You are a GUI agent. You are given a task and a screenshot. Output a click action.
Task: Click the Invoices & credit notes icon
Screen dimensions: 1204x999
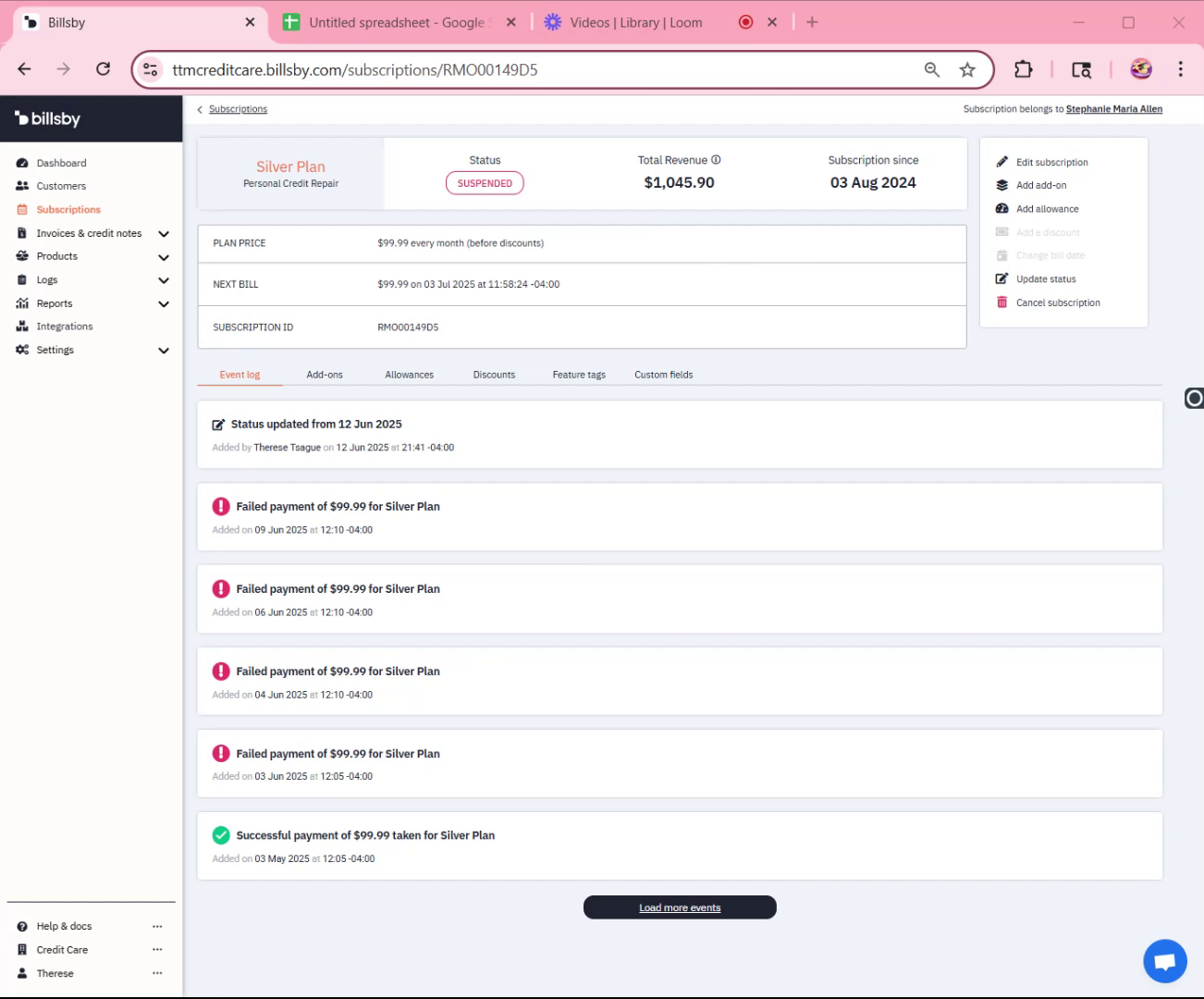22,233
